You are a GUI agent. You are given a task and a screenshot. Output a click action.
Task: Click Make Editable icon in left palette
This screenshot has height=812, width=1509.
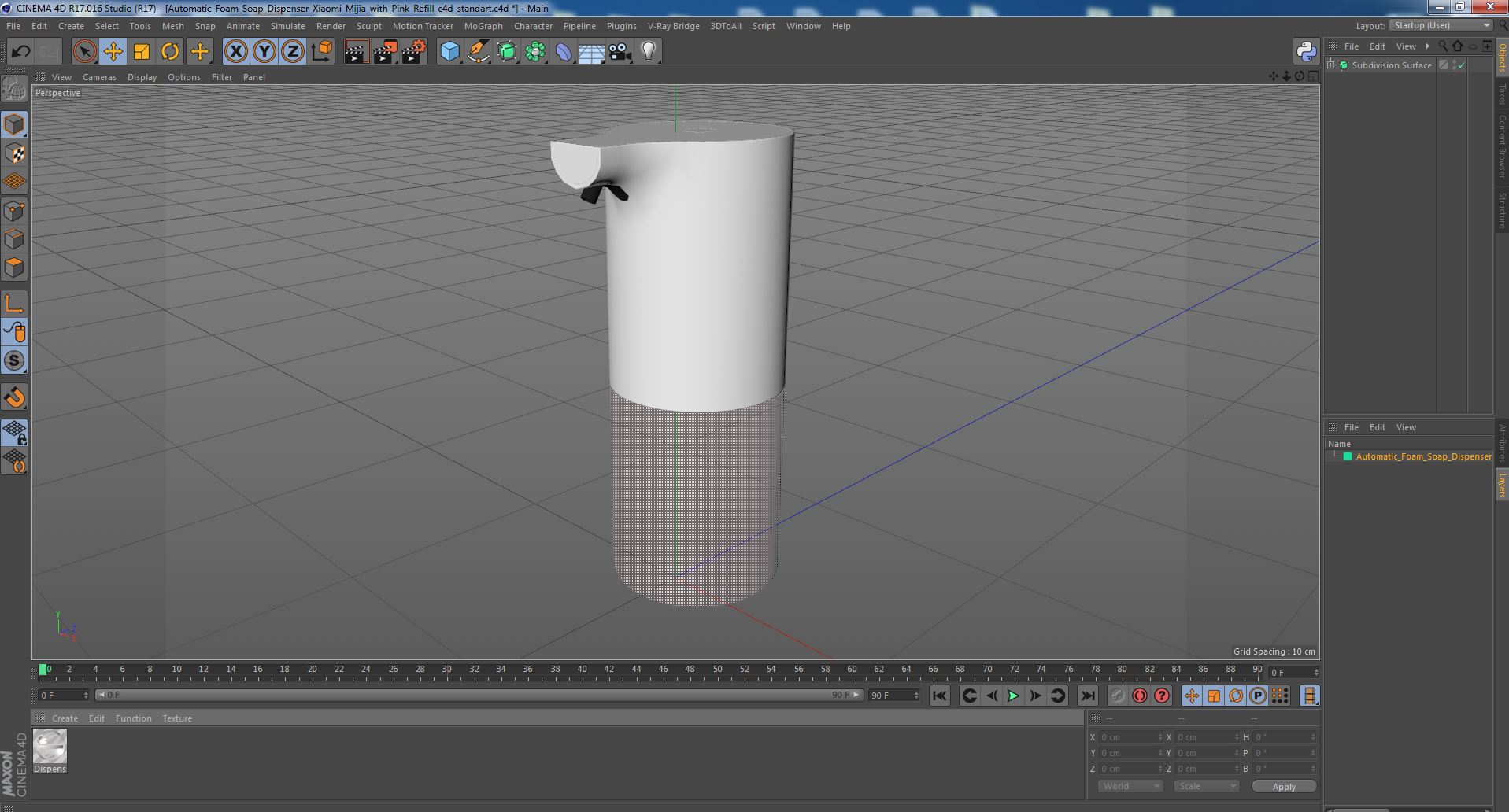[14, 88]
